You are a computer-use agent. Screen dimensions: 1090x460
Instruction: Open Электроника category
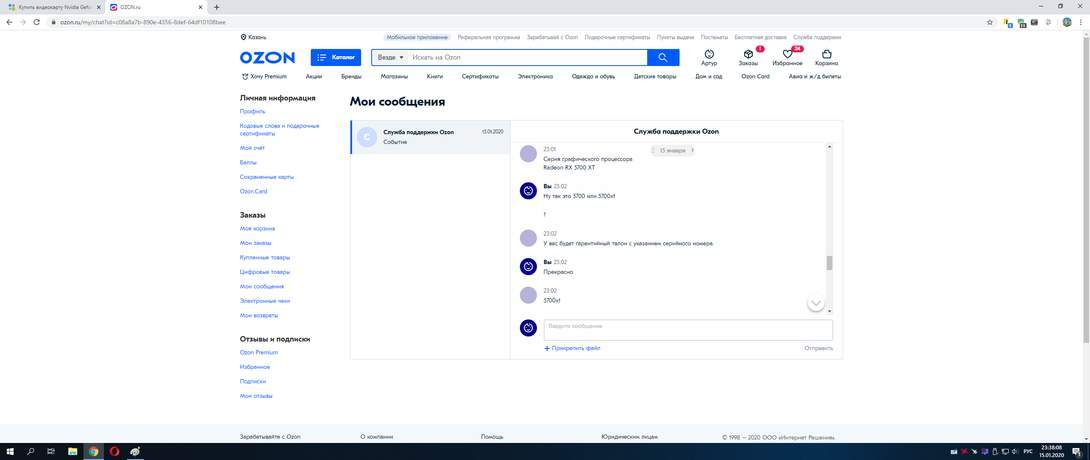[x=535, y=76]
